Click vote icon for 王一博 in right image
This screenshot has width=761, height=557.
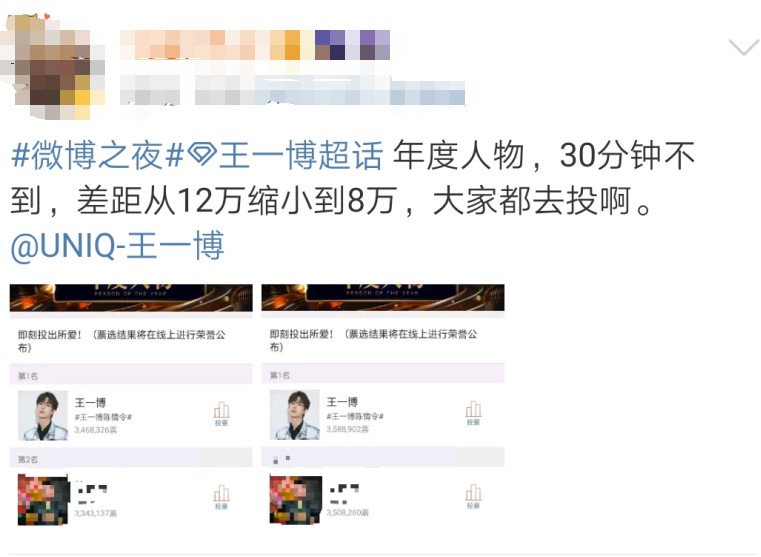(x=473, y=413)
